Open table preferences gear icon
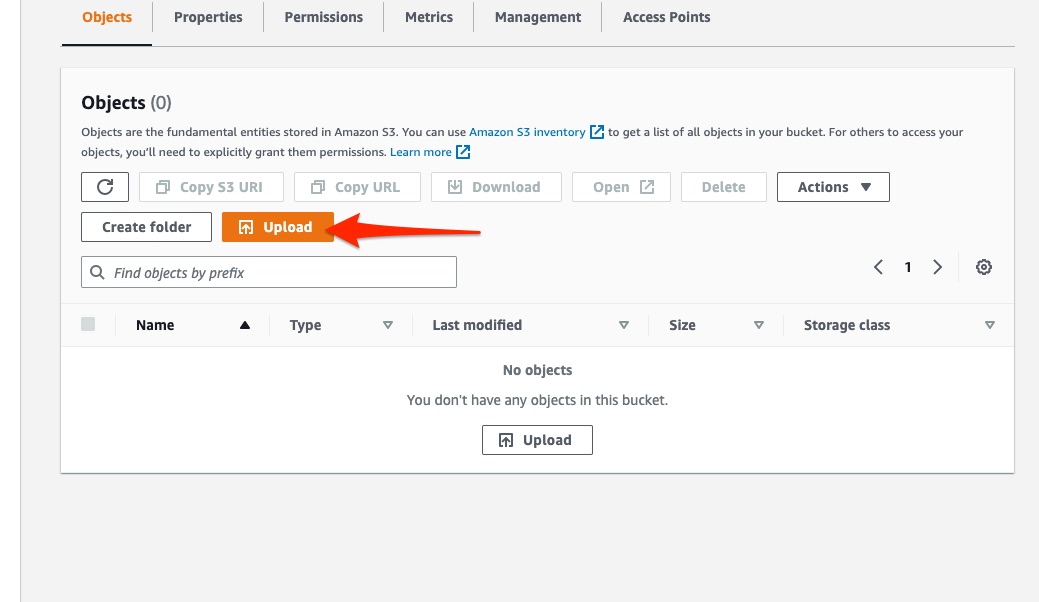Screen dimensions: 1039x602 coord(984,267)
